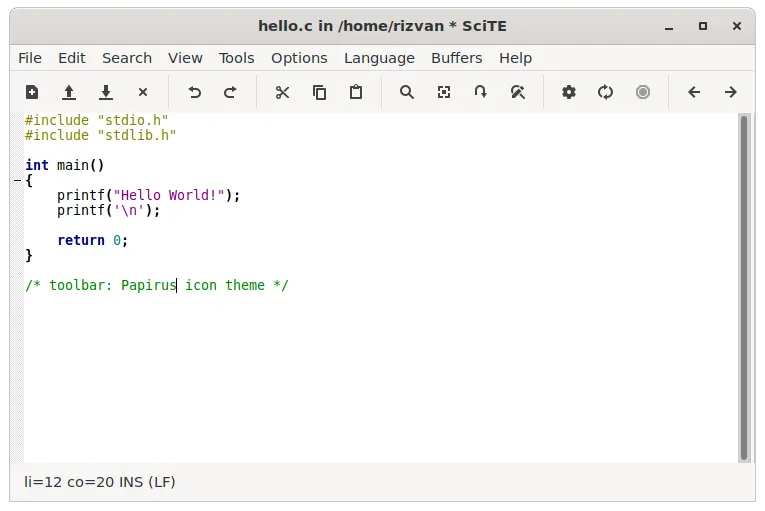Open the File menu
Image resolution: width=765 pixels, height=511 pixels.
(30, 58)
